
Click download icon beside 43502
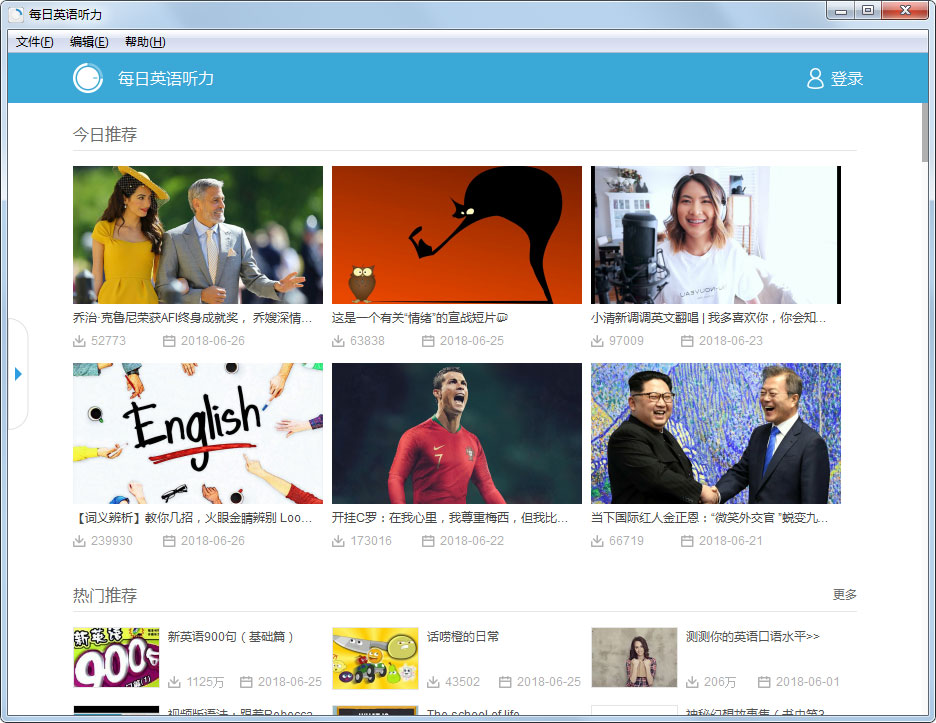[x=433, y=682]
